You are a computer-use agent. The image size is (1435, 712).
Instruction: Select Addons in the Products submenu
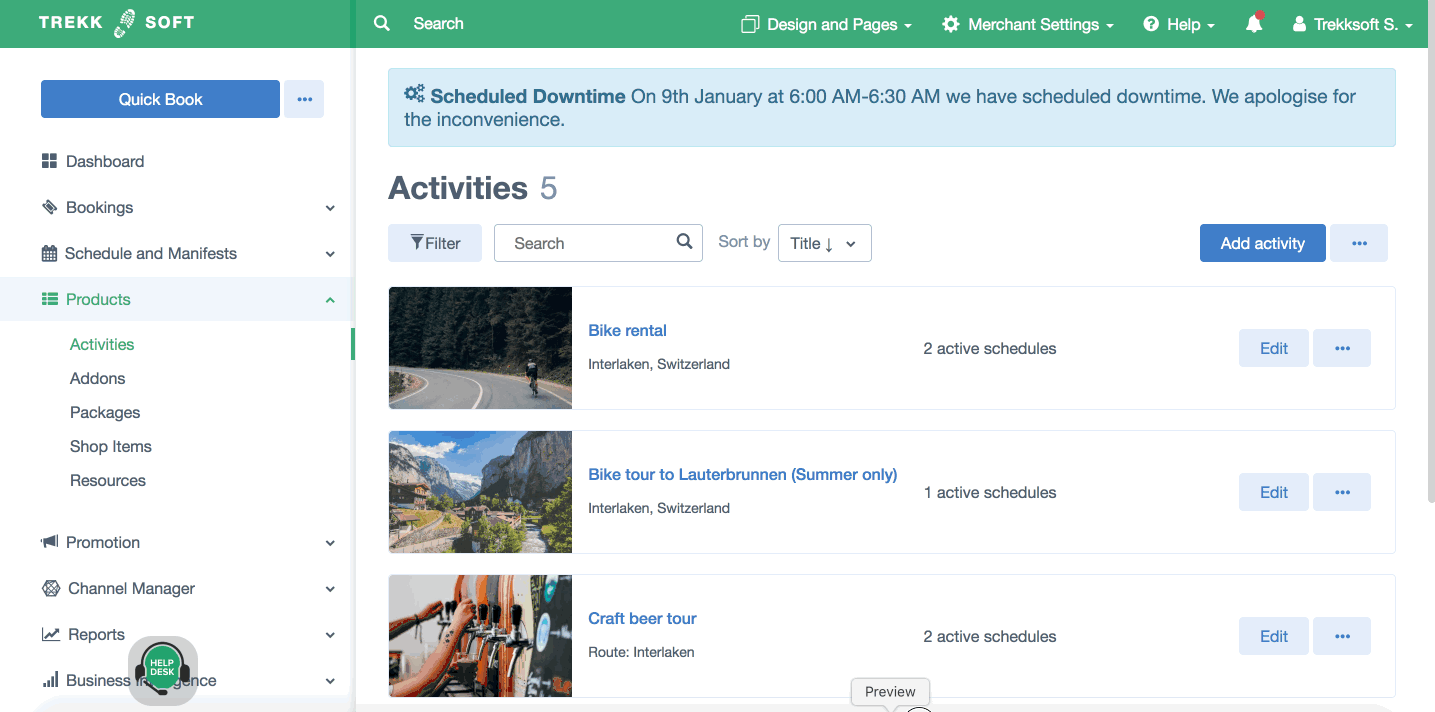pyautogui.click(x=98, y=378)
